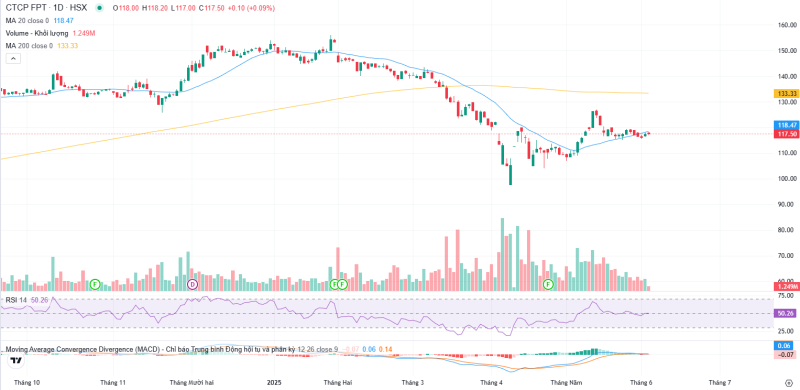Click the Tháng Năm time-axis label

(566, 382)
